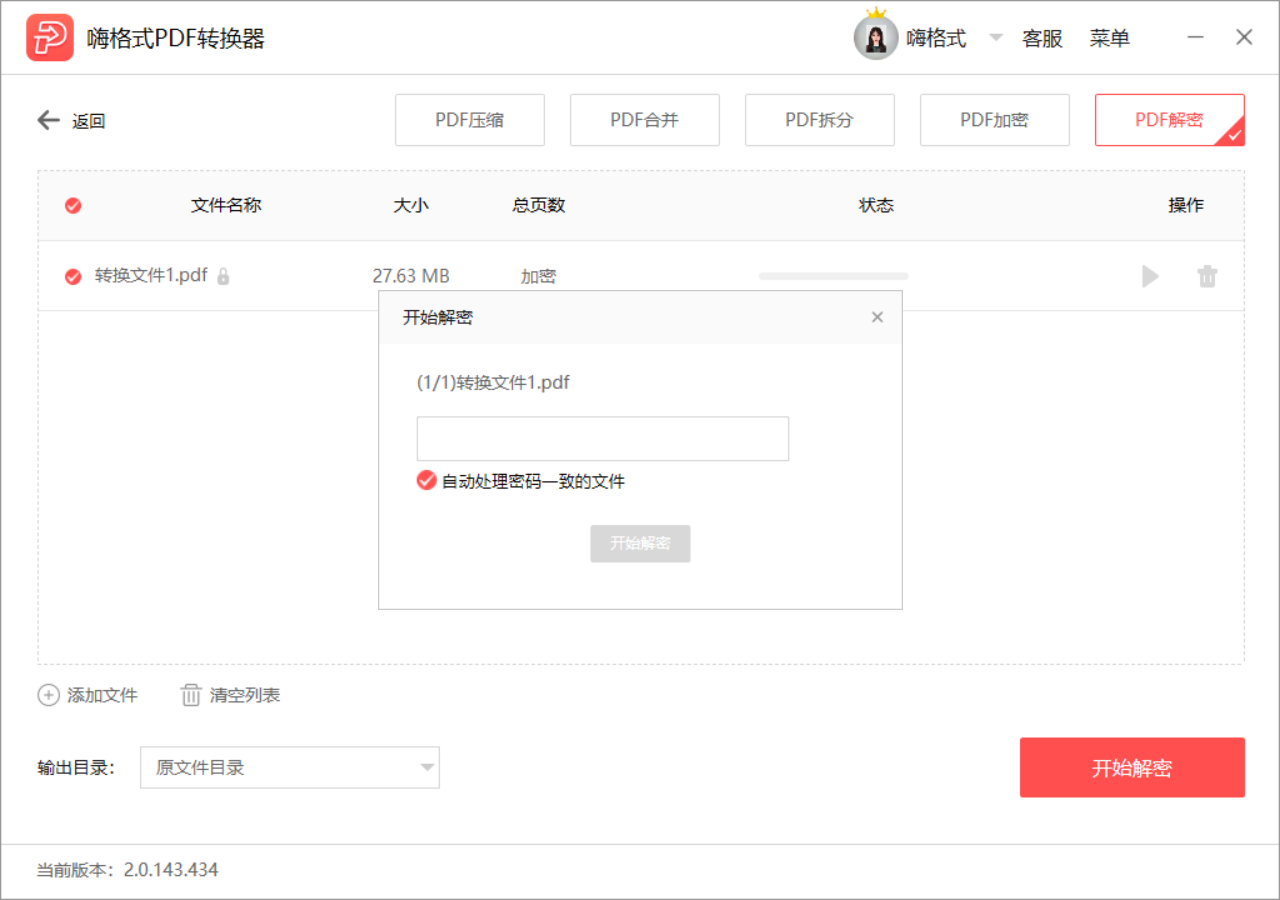
Task: Click the 开始解密 button in dialog
Action: 640,543
